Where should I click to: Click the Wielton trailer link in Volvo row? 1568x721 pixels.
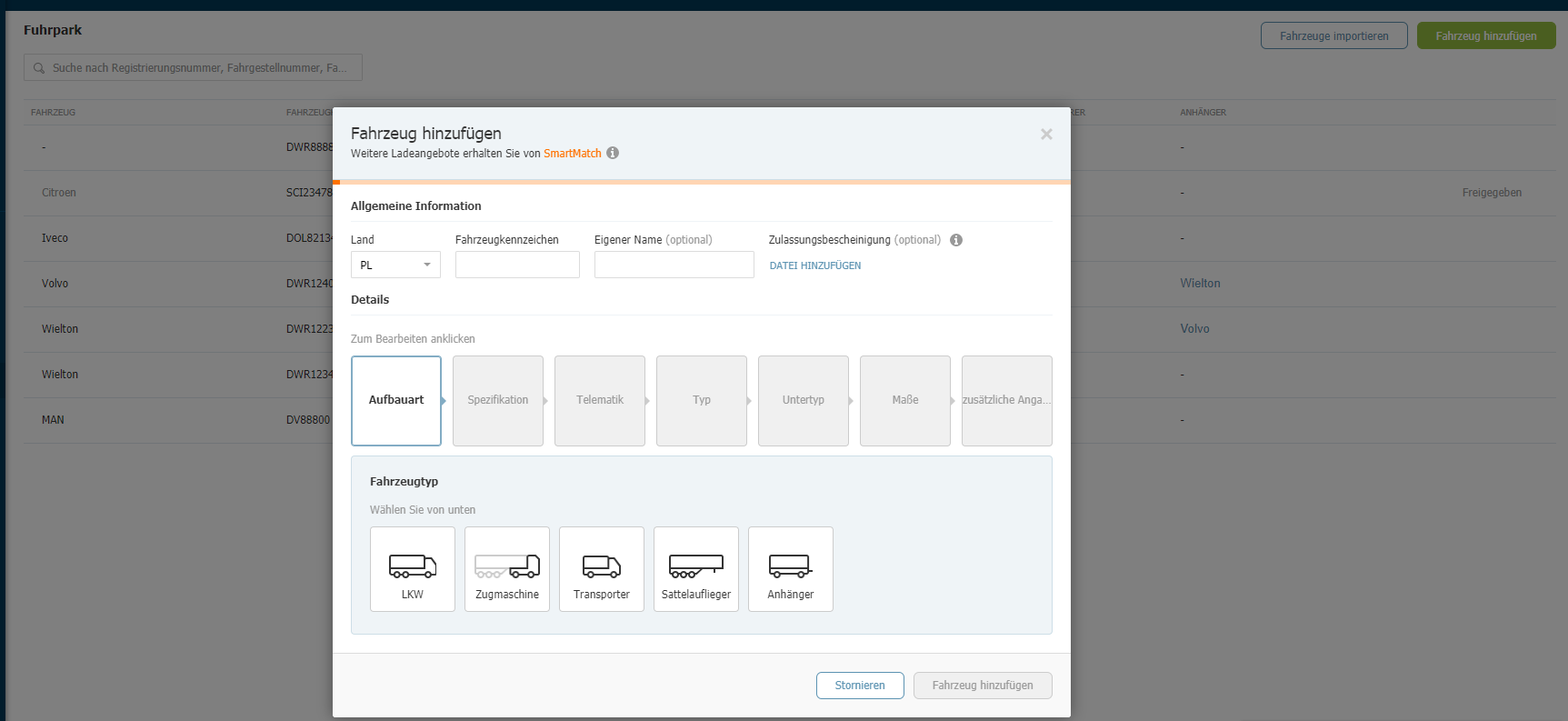(x=1200, y=284)
